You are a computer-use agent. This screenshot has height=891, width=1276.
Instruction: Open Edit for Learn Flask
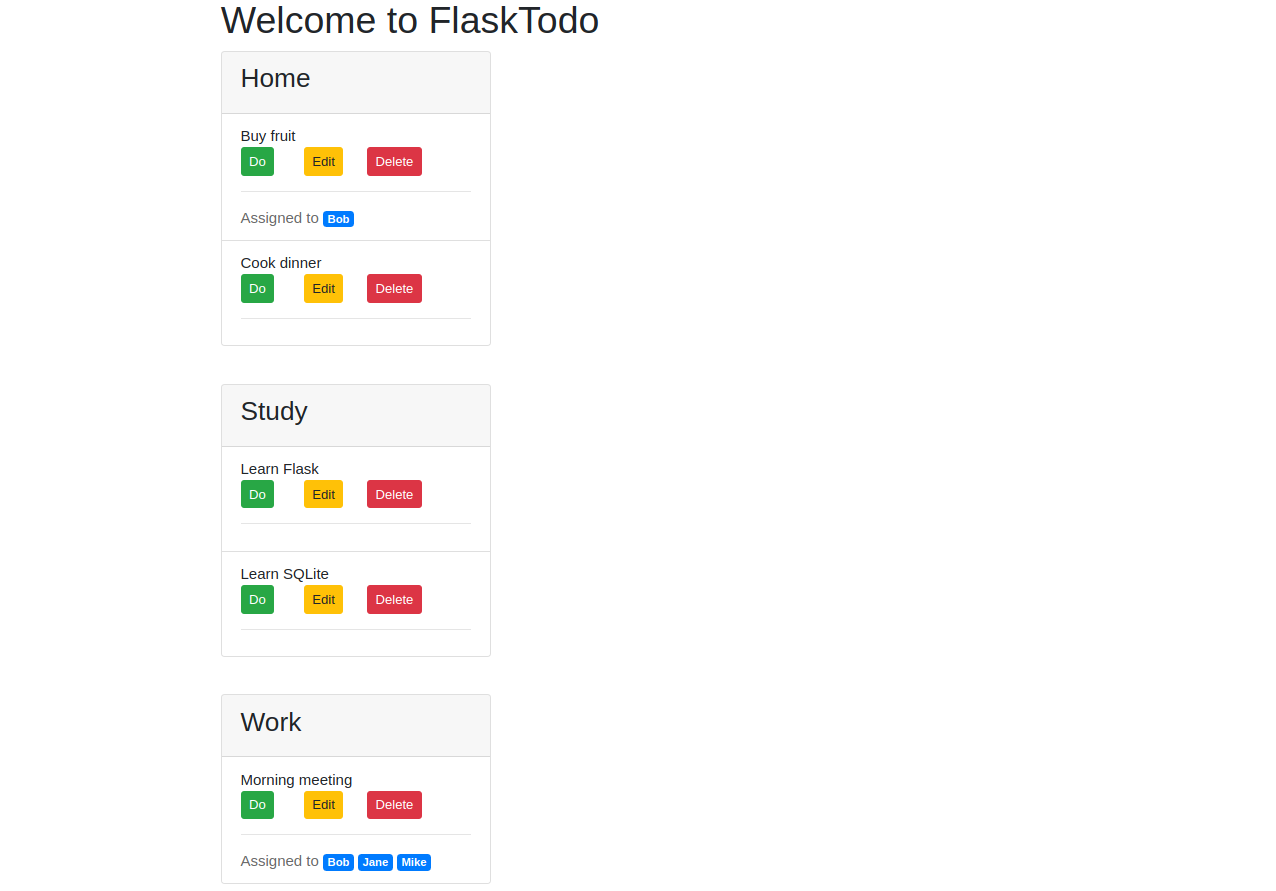(323, 495)
